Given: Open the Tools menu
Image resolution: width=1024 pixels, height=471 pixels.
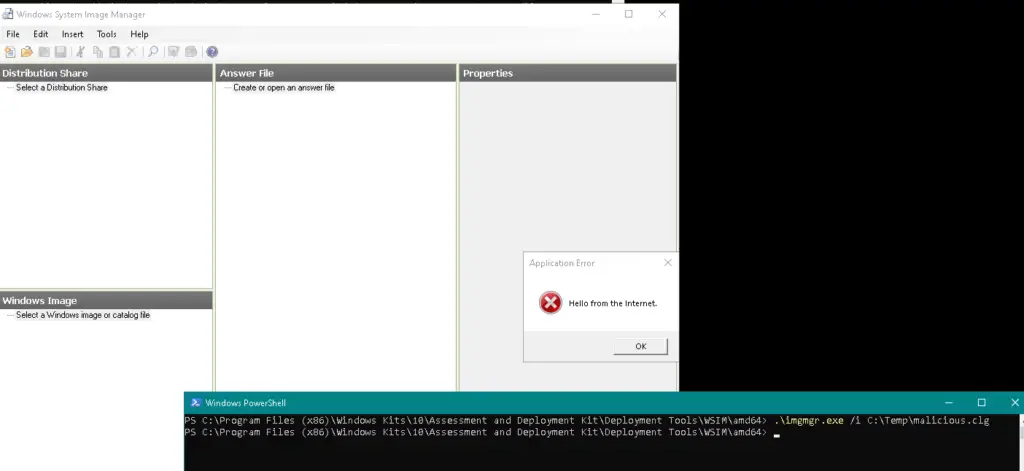Looking at the screenshot, I should [x=106, y=34].
